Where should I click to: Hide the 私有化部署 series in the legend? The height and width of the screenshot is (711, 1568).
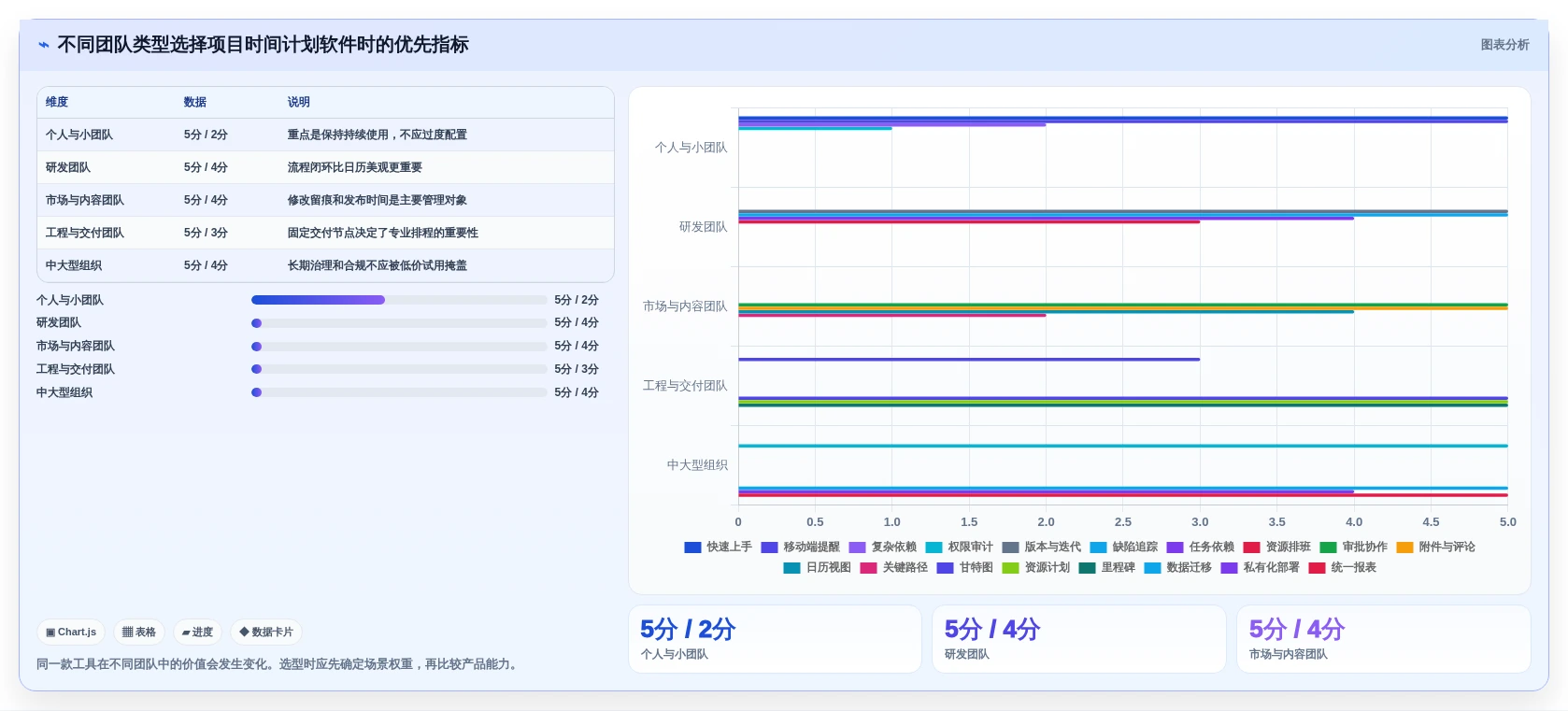click(x=1260, y=568)
